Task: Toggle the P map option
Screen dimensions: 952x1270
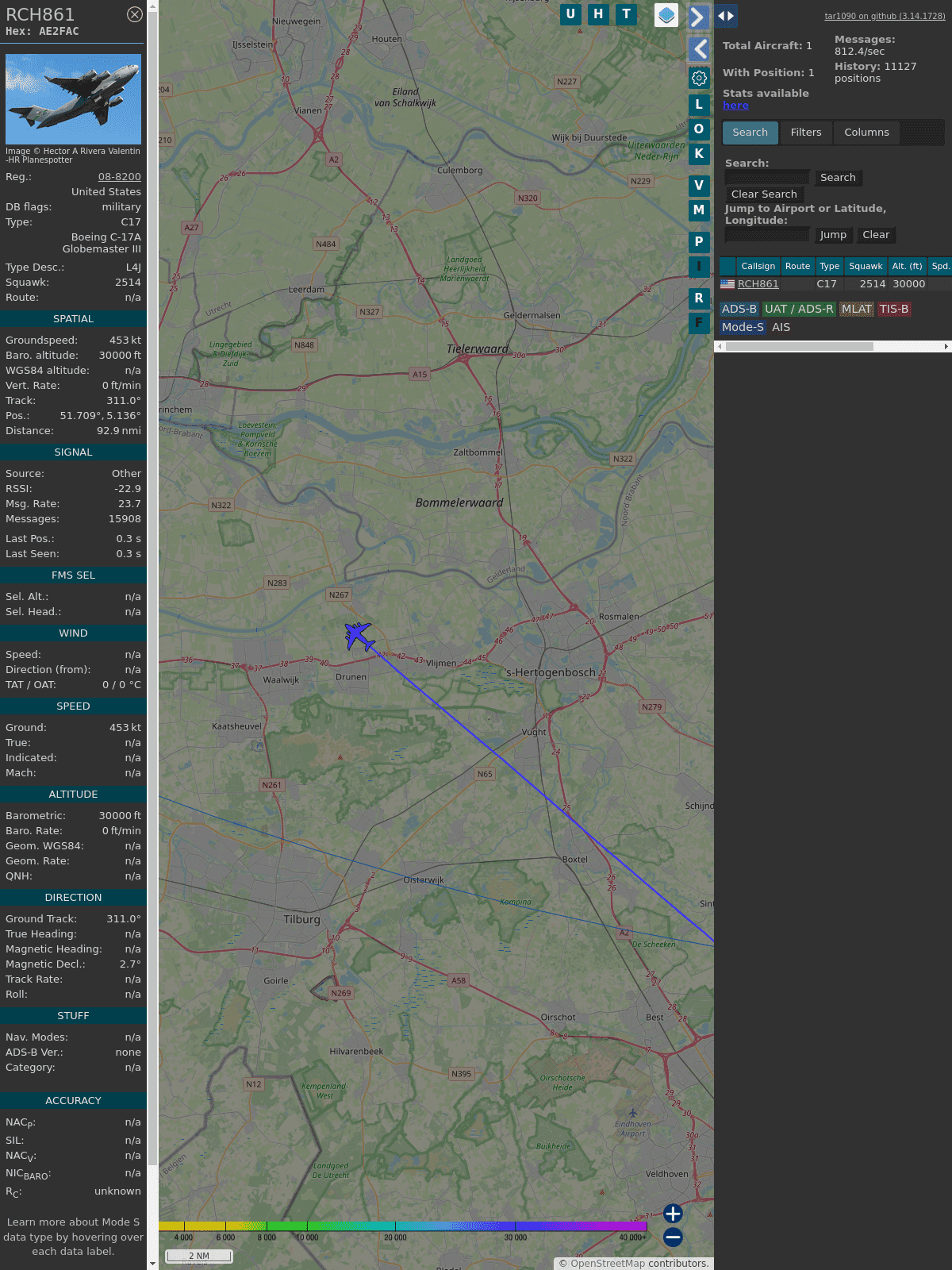Action: click(x=699, y=242)
